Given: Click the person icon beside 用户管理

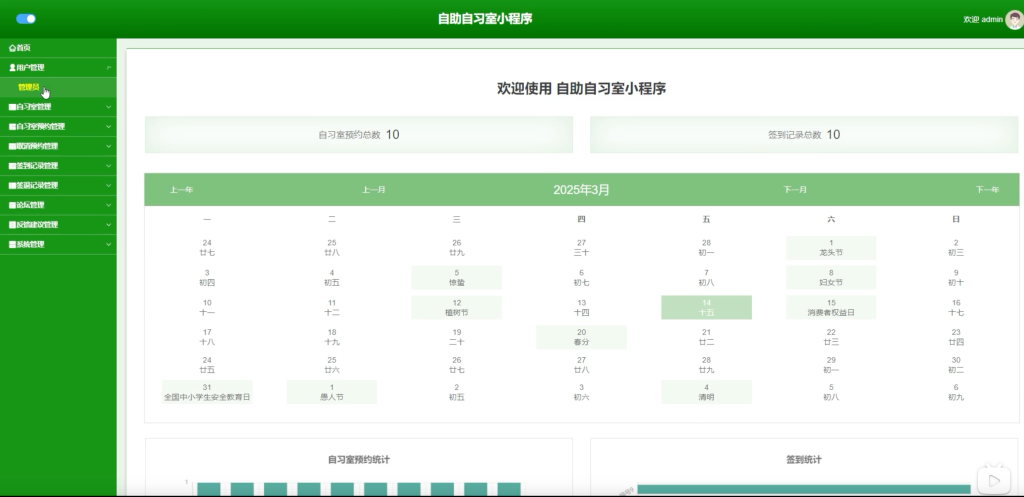Looking at the screenshot, I should (x=12, y=67).
